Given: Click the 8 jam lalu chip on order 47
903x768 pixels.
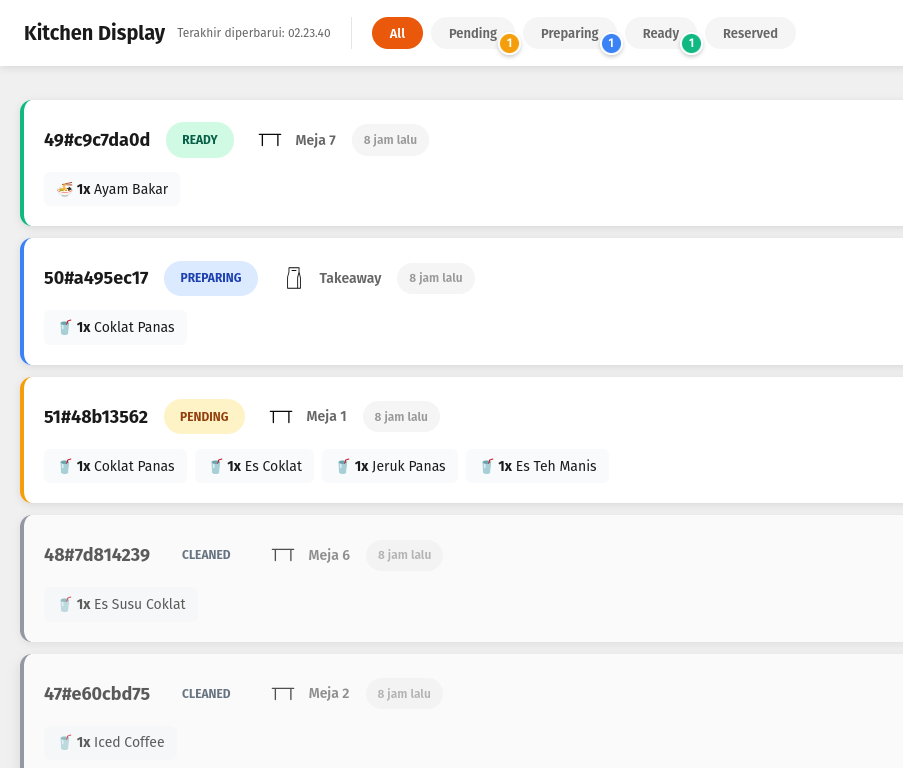Looking at the screenshot, I should point(404,694).
